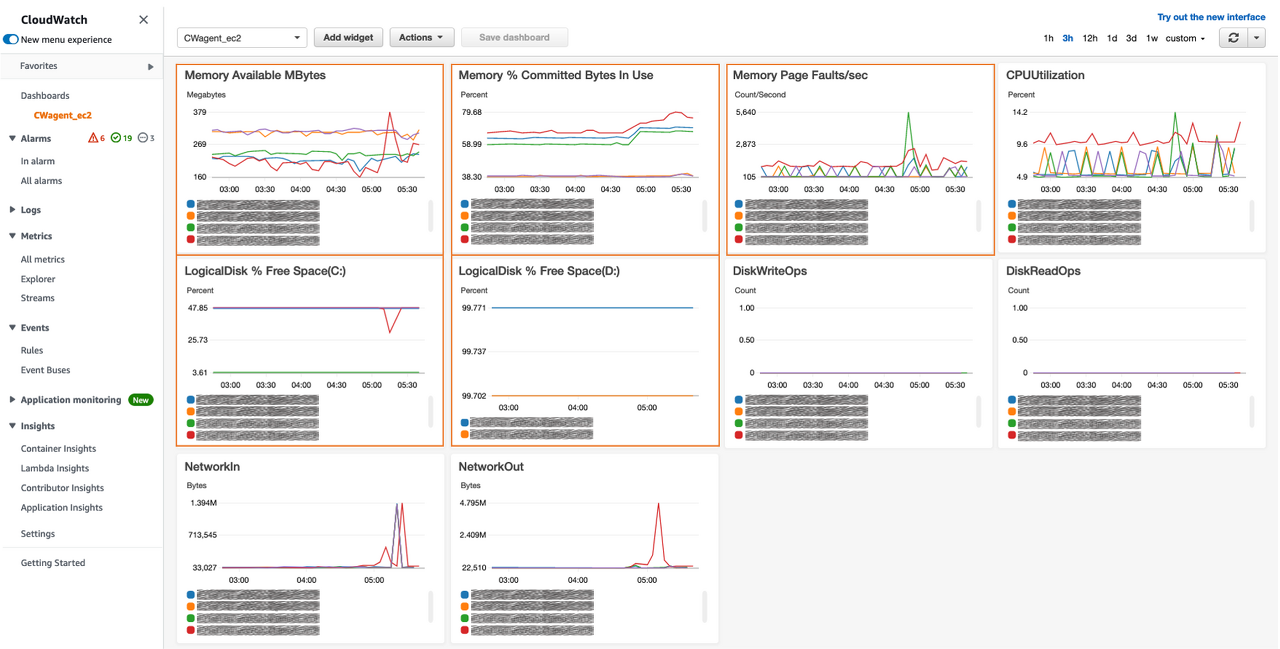Open In alarm list
This screenshot has height=649, width=1280.
[38, 161]
